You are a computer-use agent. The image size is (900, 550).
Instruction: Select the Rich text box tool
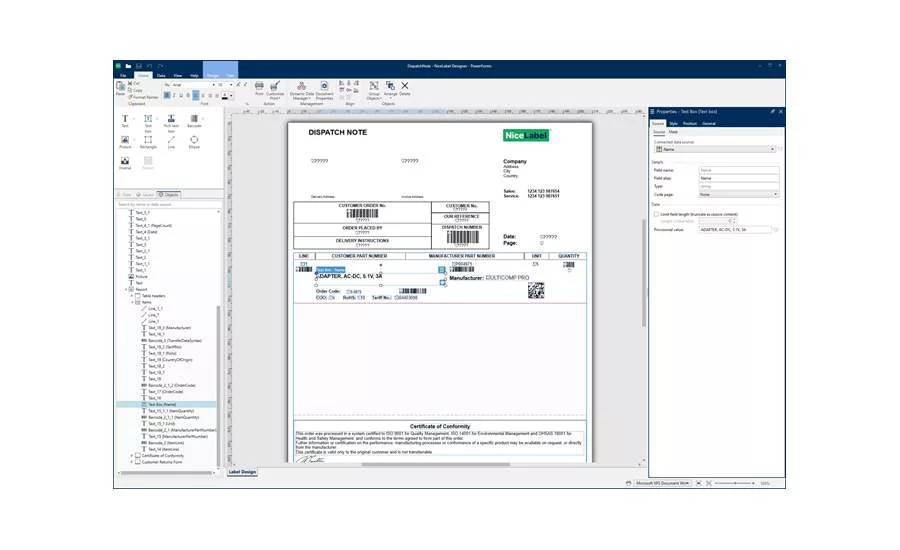click(x=171, y=122)
